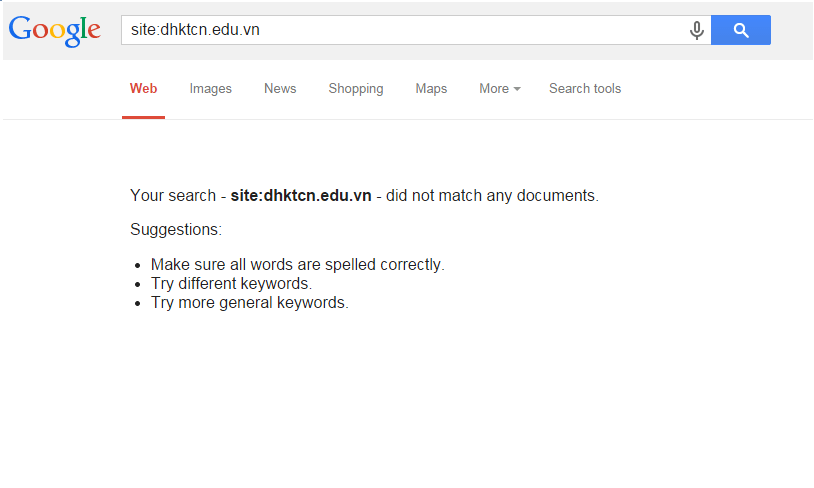Click the Try different keywords suggestion

pos(232,284)
